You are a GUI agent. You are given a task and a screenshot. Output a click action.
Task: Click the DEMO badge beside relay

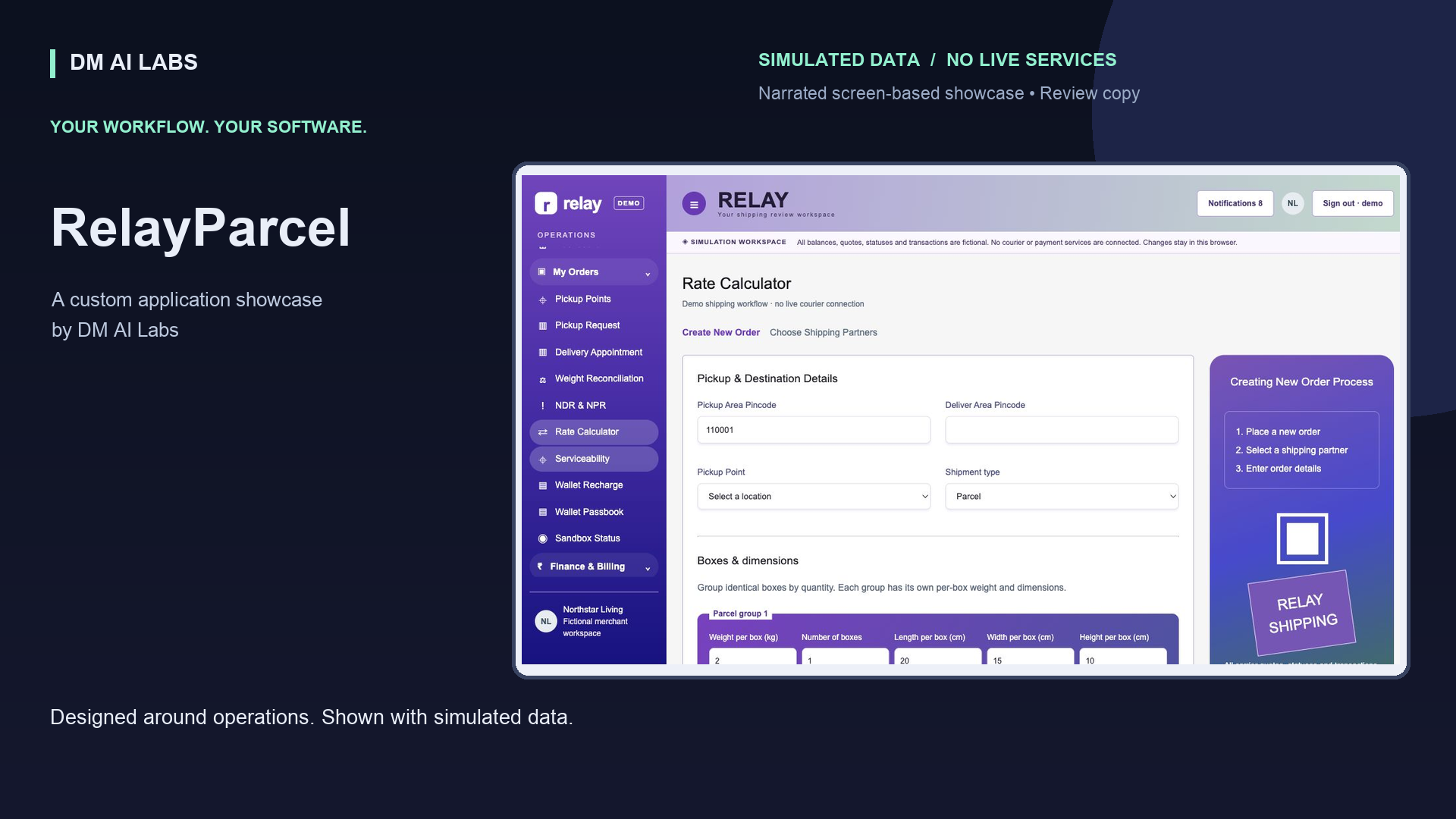628,203
